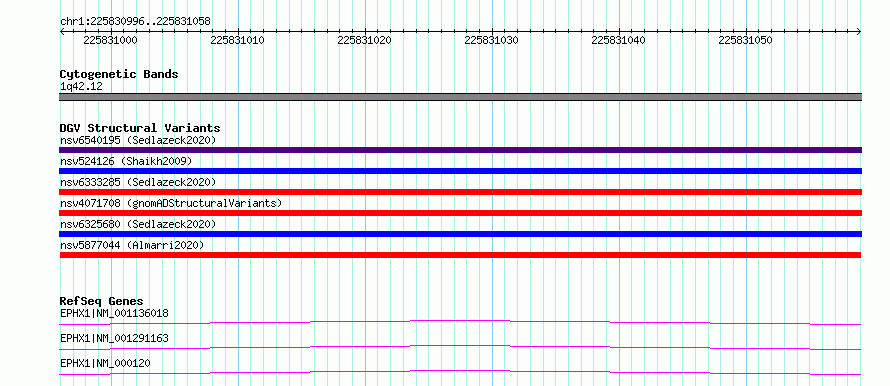Select variant label nsv524126 (Shaikh2009)
This screenshot has height=386, width=890.
(x=126, y=161)
